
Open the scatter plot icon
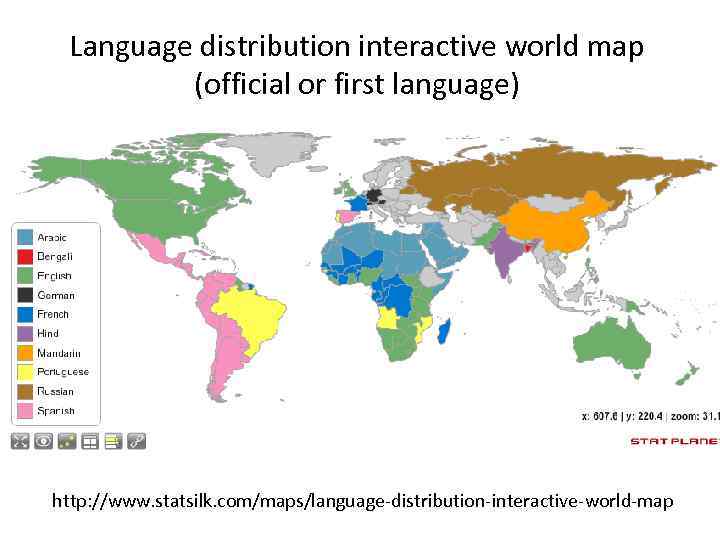[x=67, y=441]
